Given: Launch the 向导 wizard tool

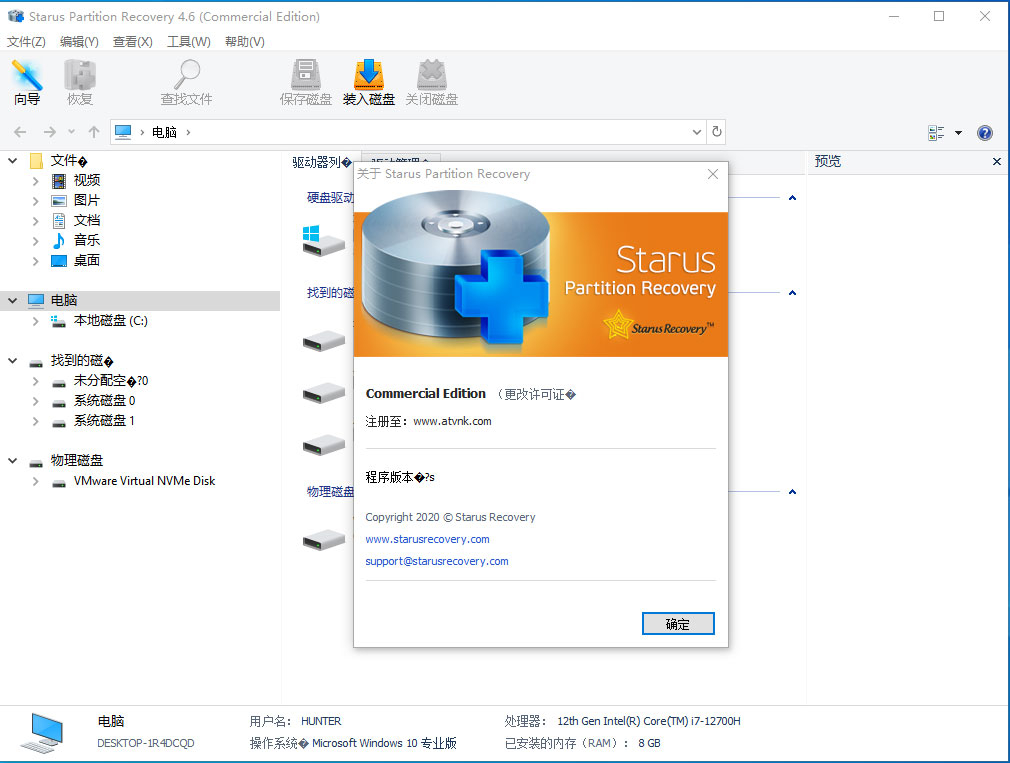Looking at the screenshot, I should click(27, 82).
